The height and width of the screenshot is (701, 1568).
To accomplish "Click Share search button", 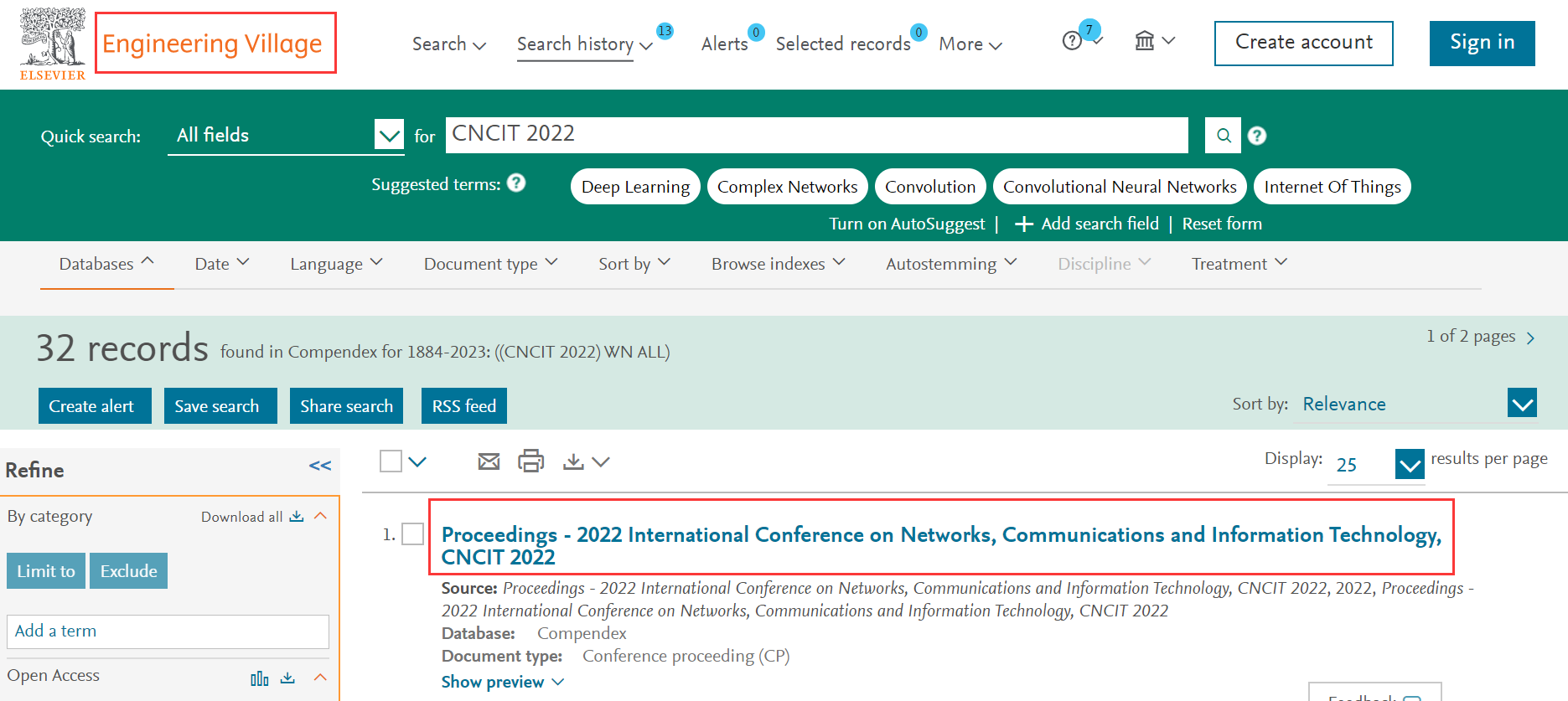I will [346, 405].
